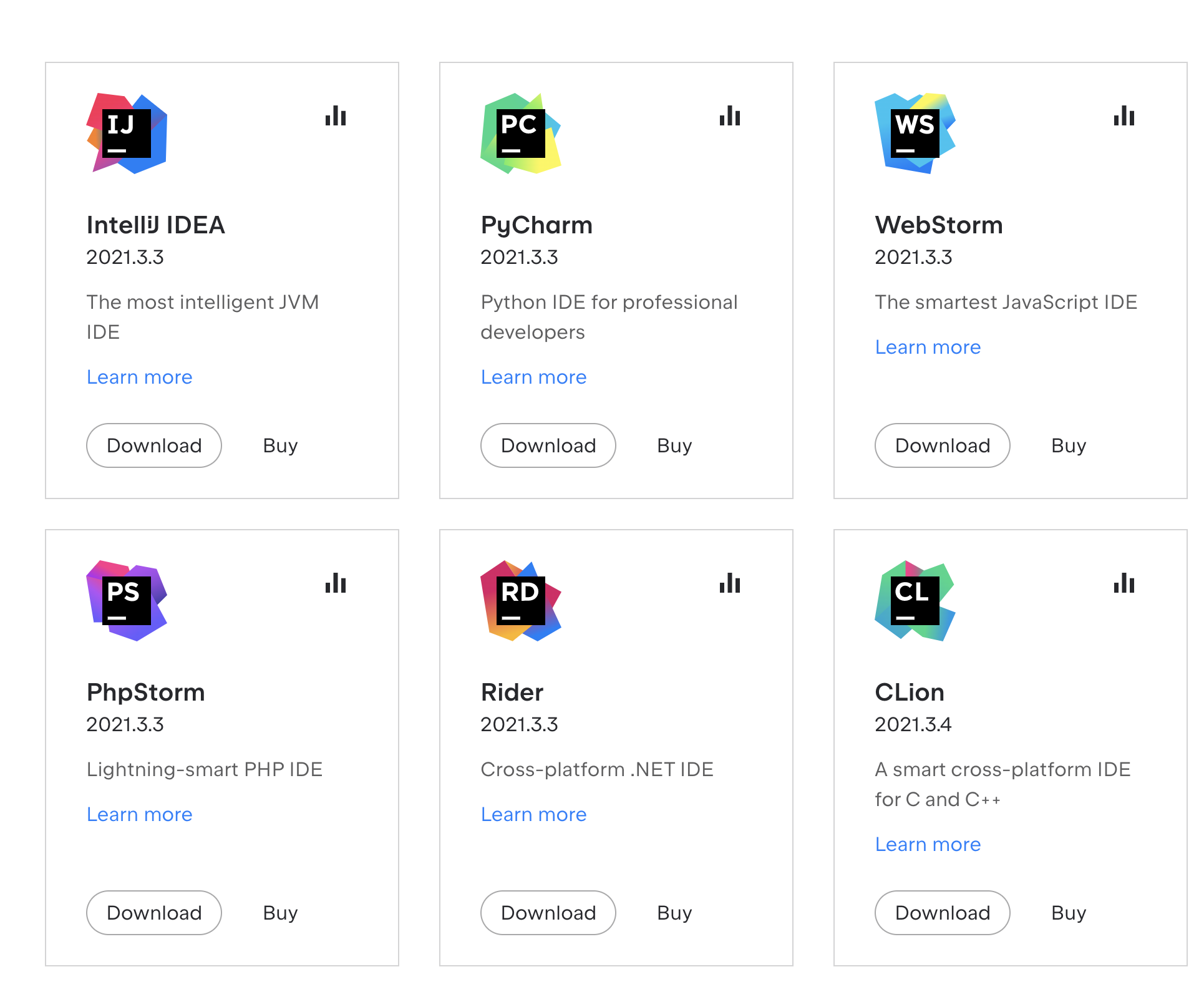Open Learn more under WebStorm description

pos(928,347)
